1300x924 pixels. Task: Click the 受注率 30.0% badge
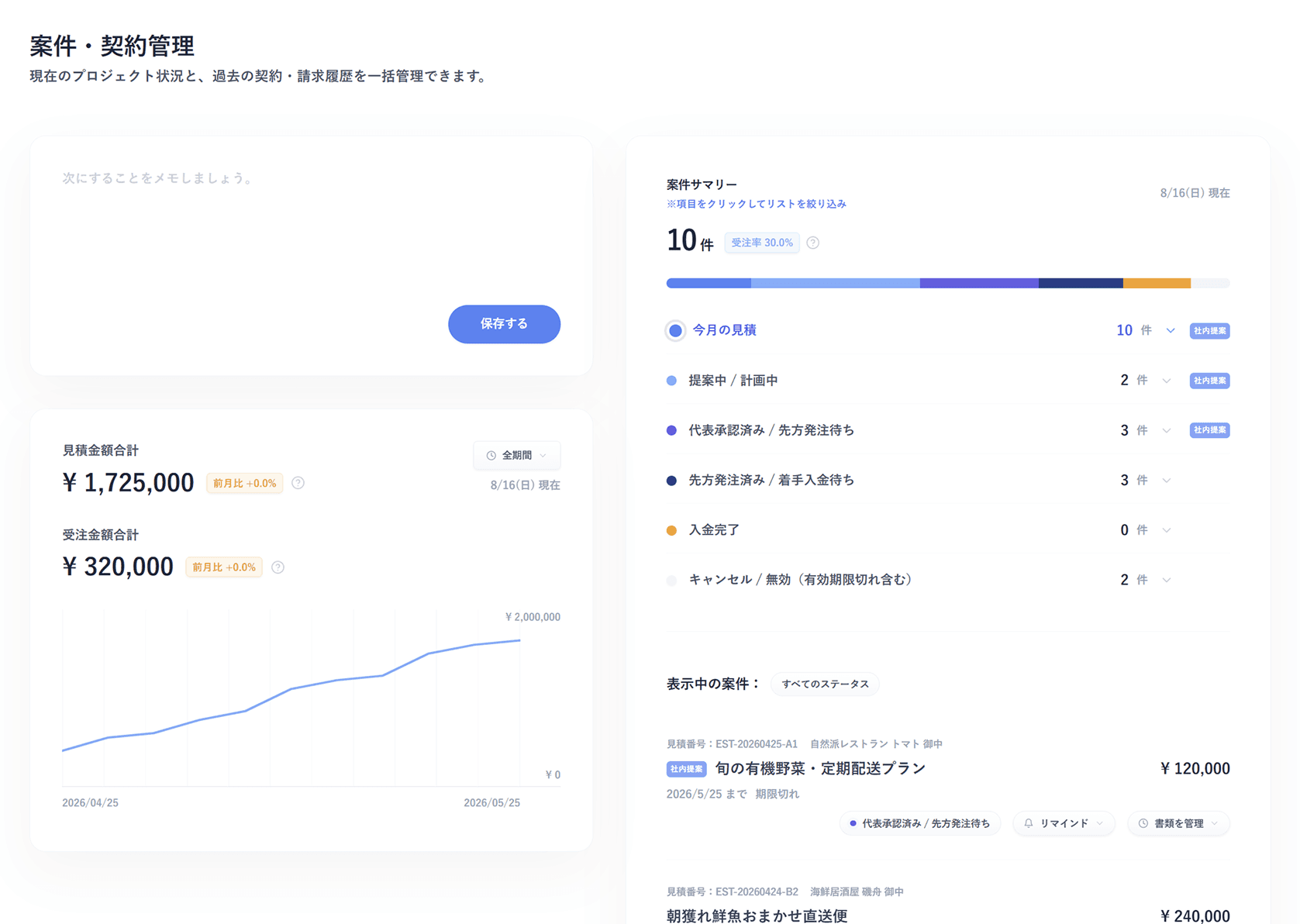[x=762, y=243]
